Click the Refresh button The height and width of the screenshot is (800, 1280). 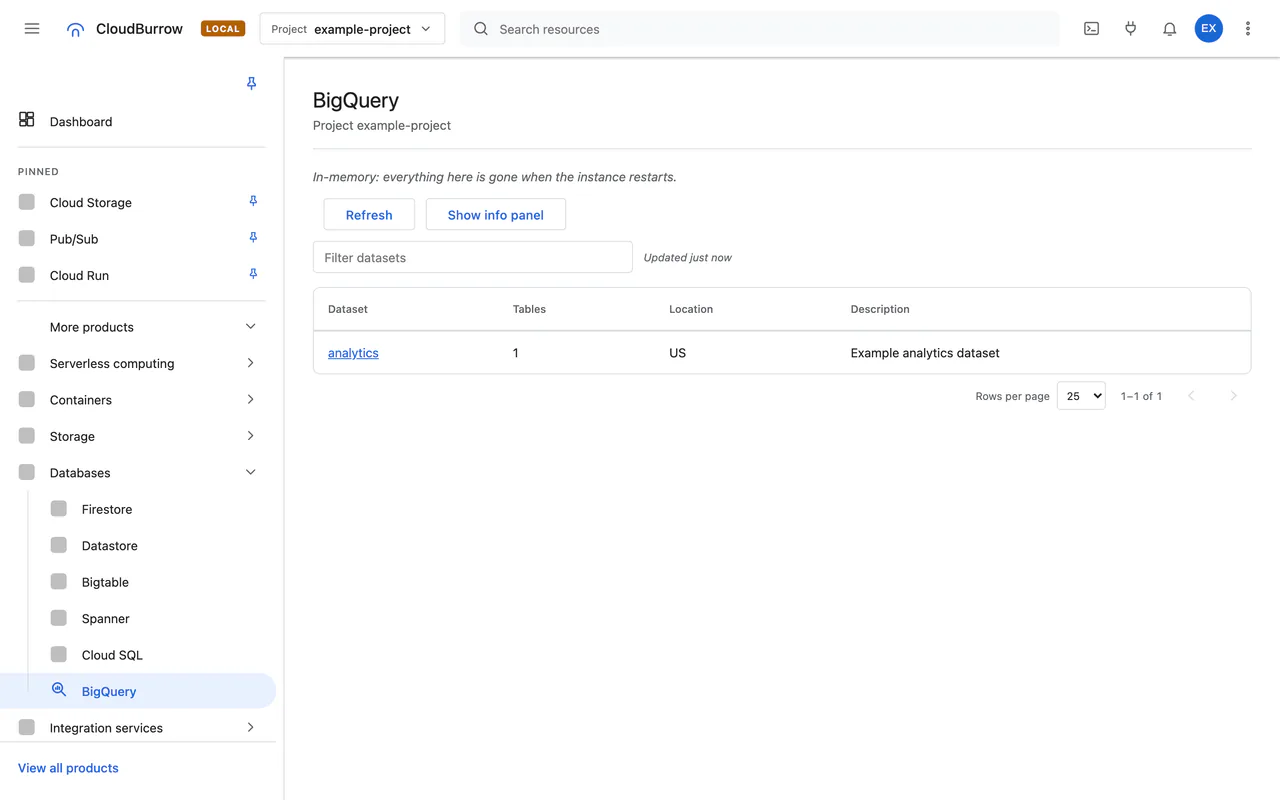pos(369,215)
